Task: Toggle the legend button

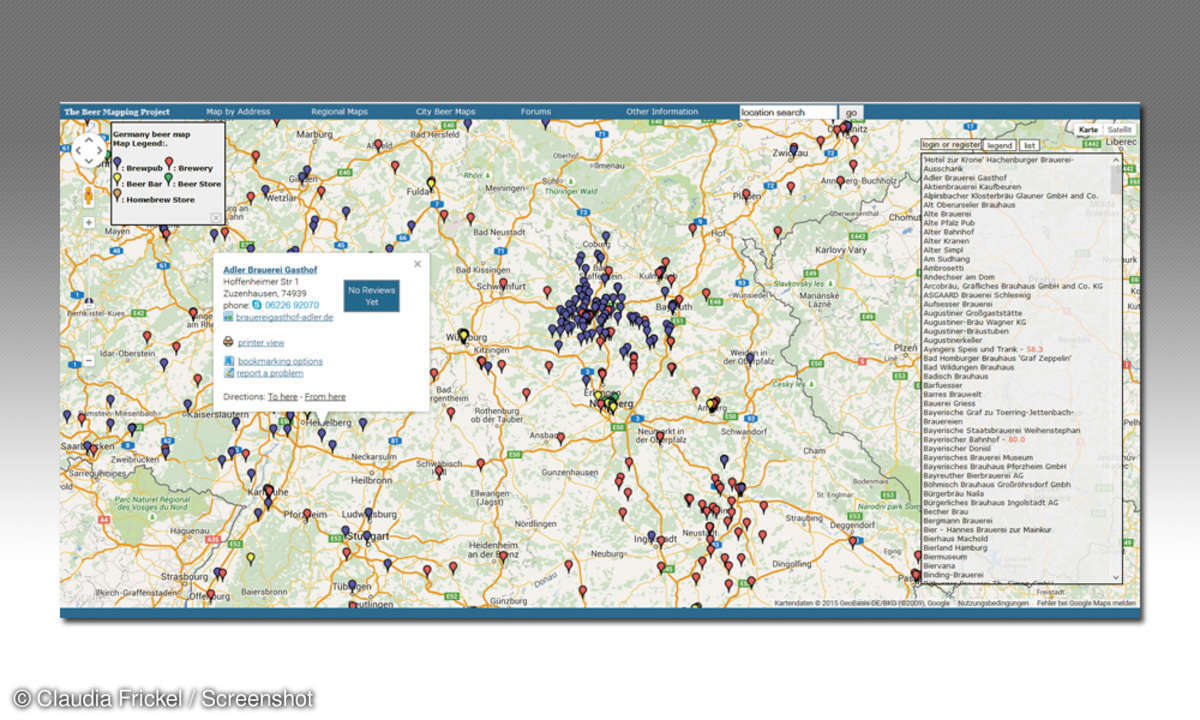Action: click(1000, 145)
